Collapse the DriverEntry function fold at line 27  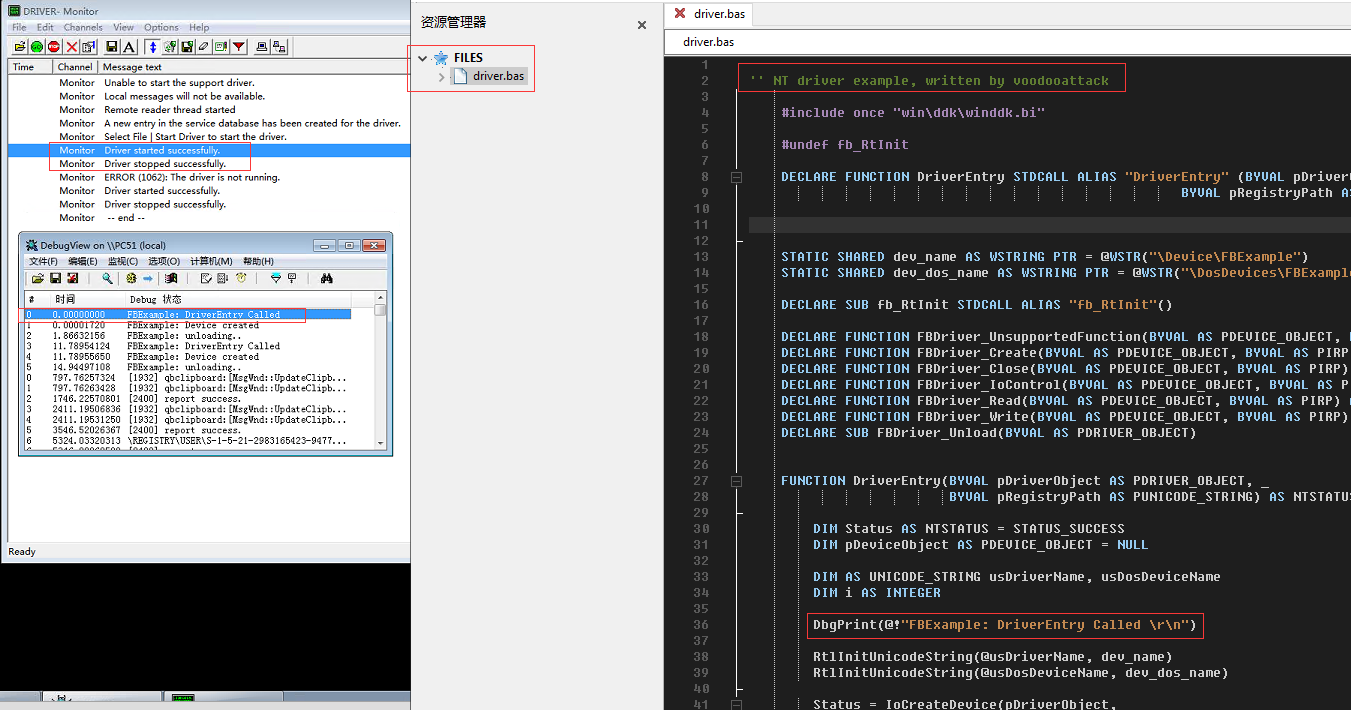point(736,480)
